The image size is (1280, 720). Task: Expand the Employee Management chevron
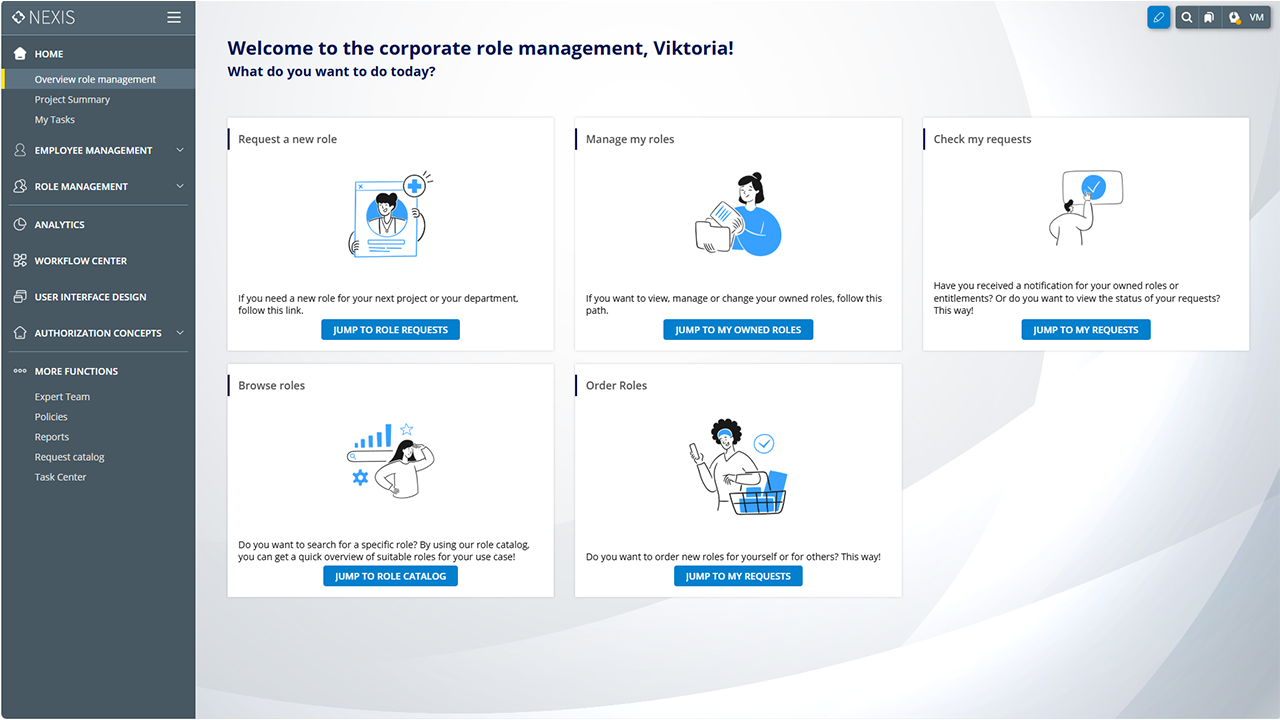(x=180, y=150)
